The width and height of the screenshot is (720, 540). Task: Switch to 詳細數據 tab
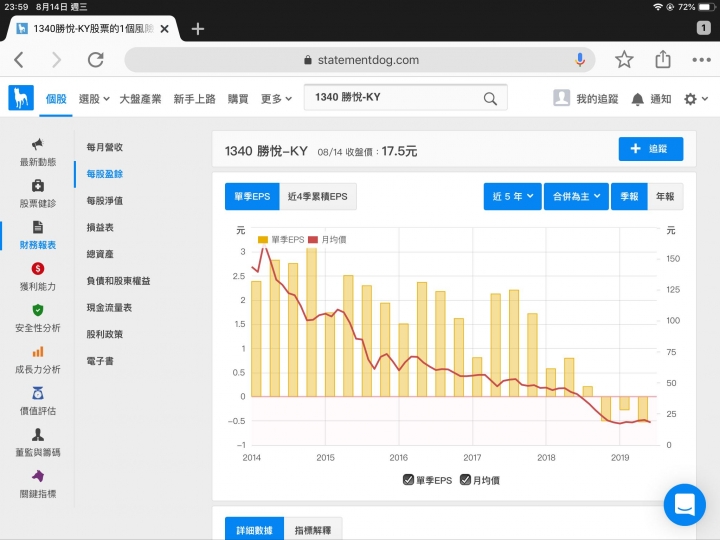(254, 530)
